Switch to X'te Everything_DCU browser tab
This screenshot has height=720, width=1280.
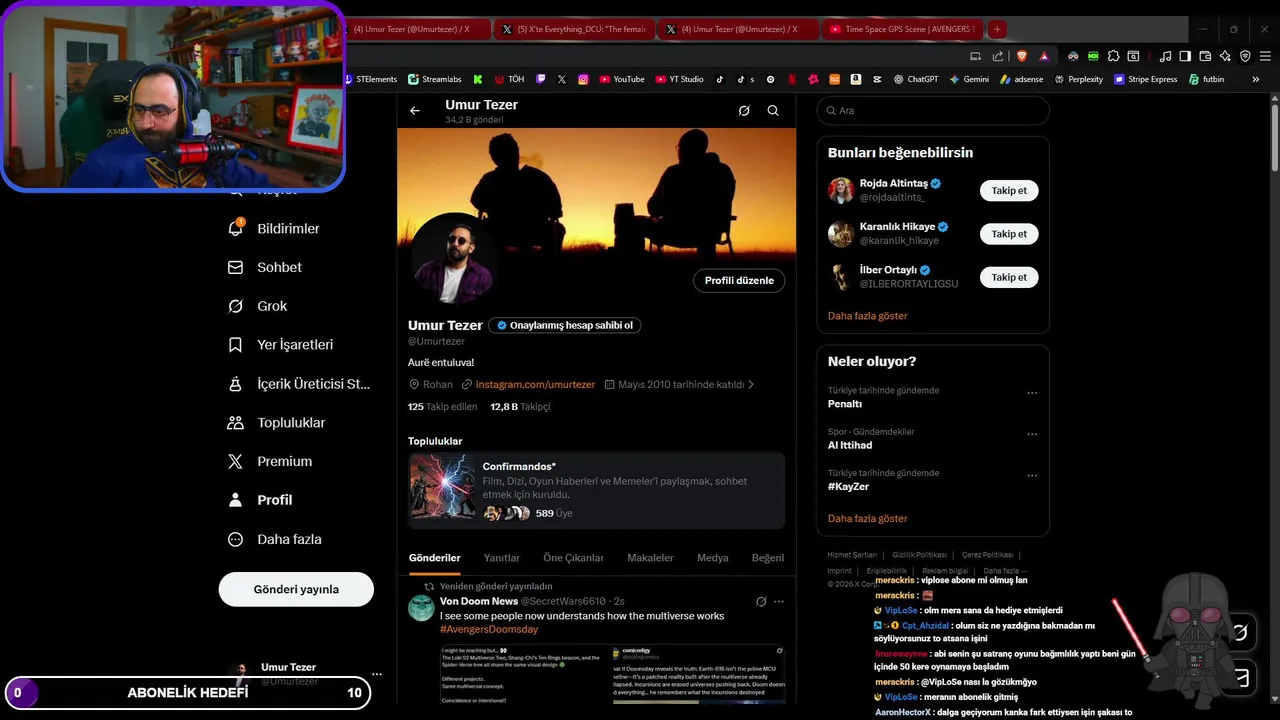(x=575, y=29)
